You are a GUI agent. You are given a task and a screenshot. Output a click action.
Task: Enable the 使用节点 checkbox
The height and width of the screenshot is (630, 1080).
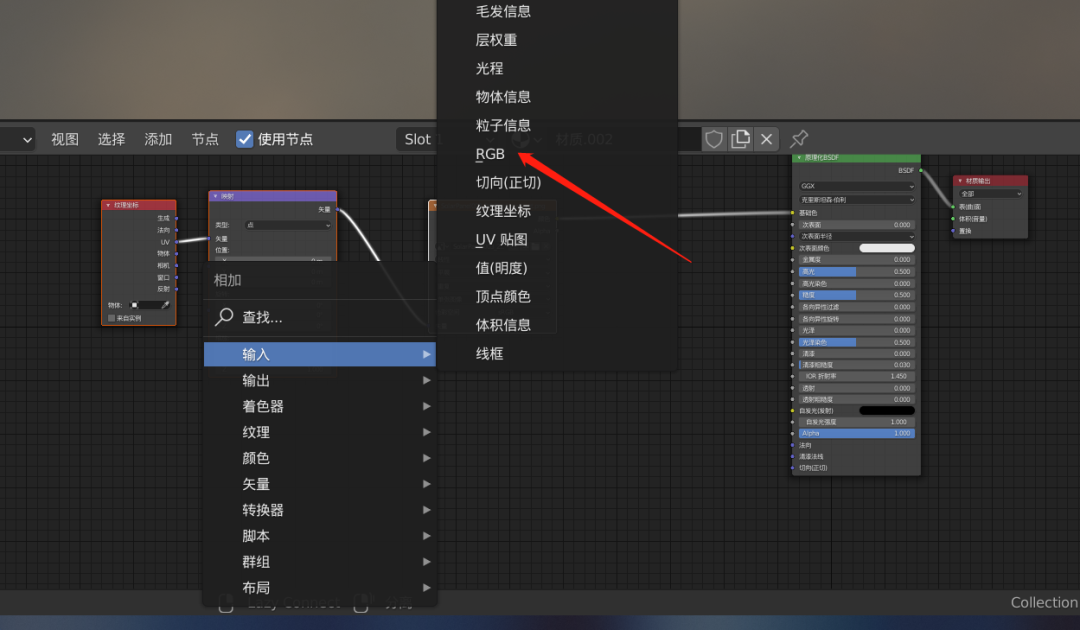[x=245, y=139]
